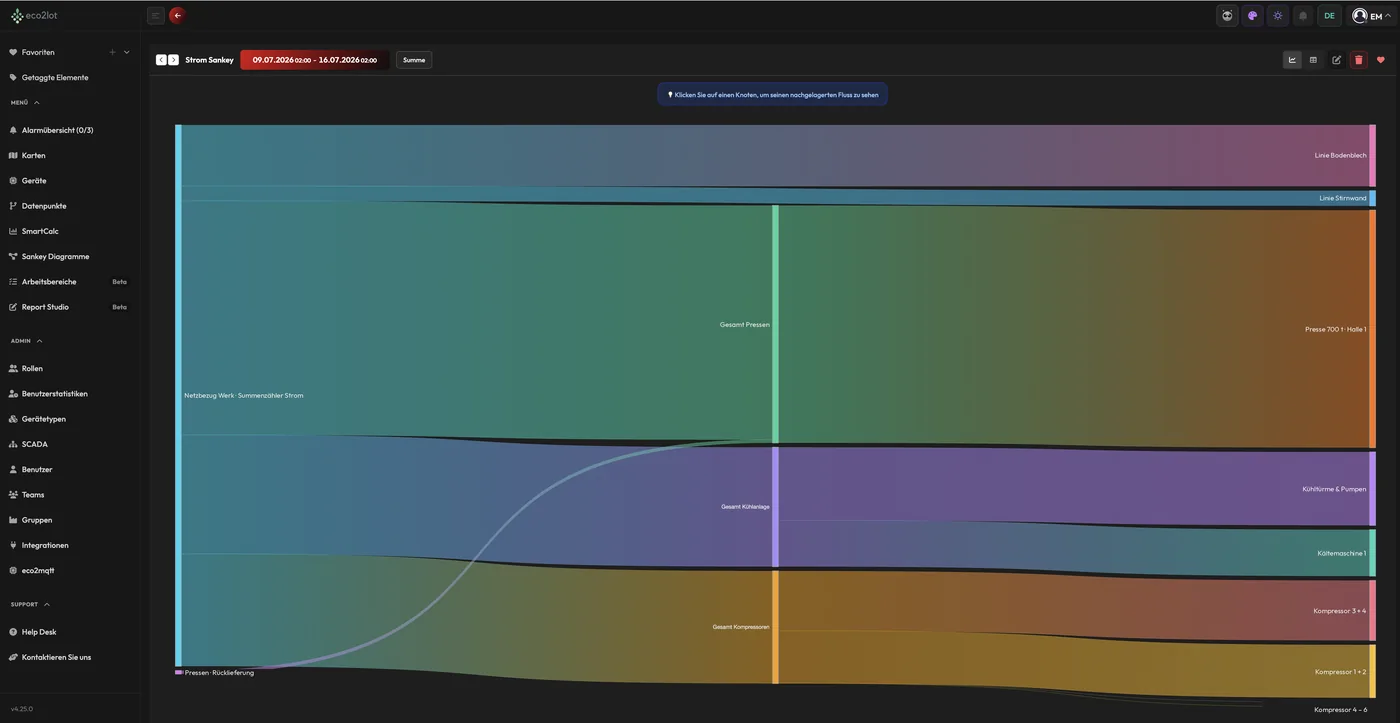The width and height of the screenshot is (1400, 723).
Task: Click the red back arrow button
Action: click(178, 15)
